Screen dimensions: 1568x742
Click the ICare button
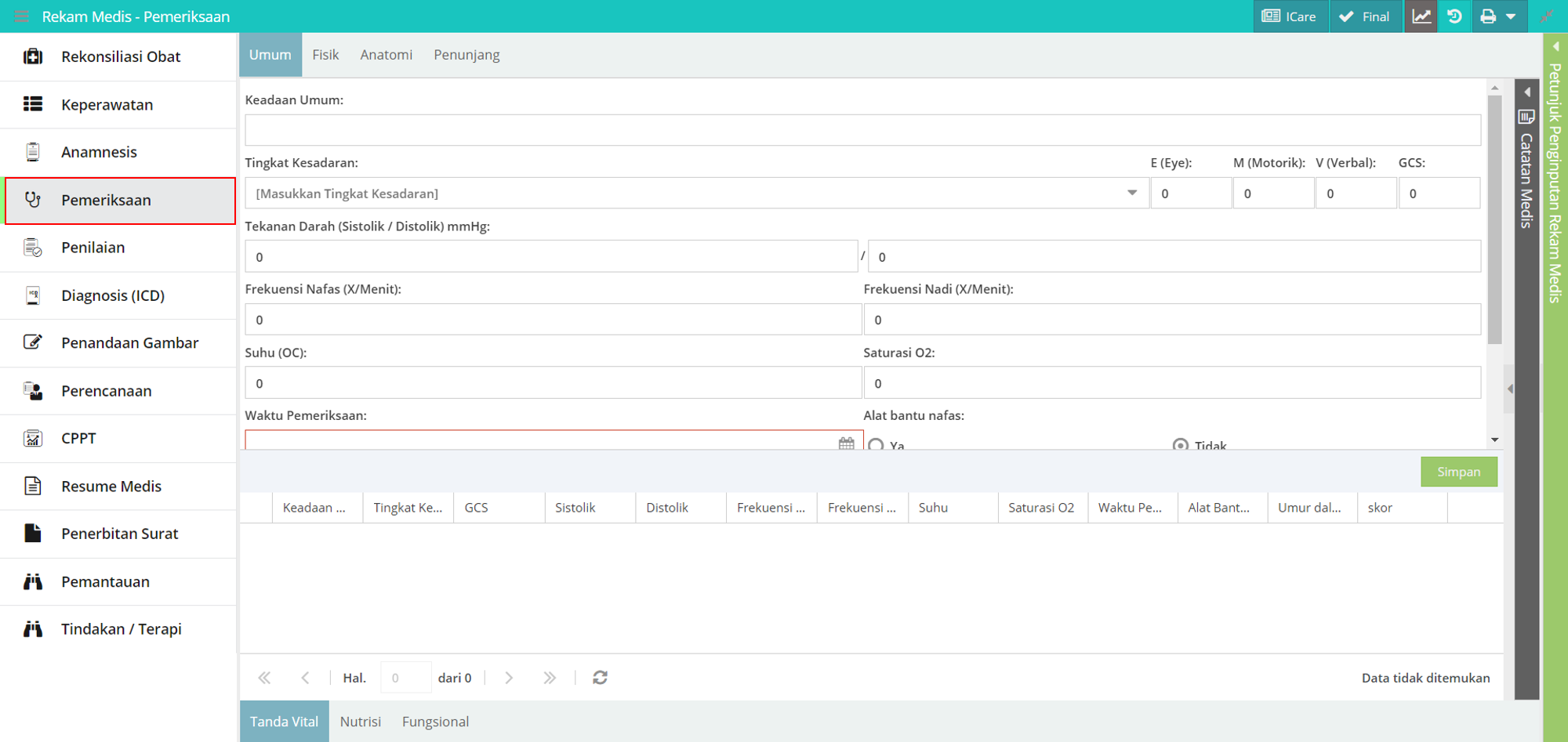[x=1290, y=16]
